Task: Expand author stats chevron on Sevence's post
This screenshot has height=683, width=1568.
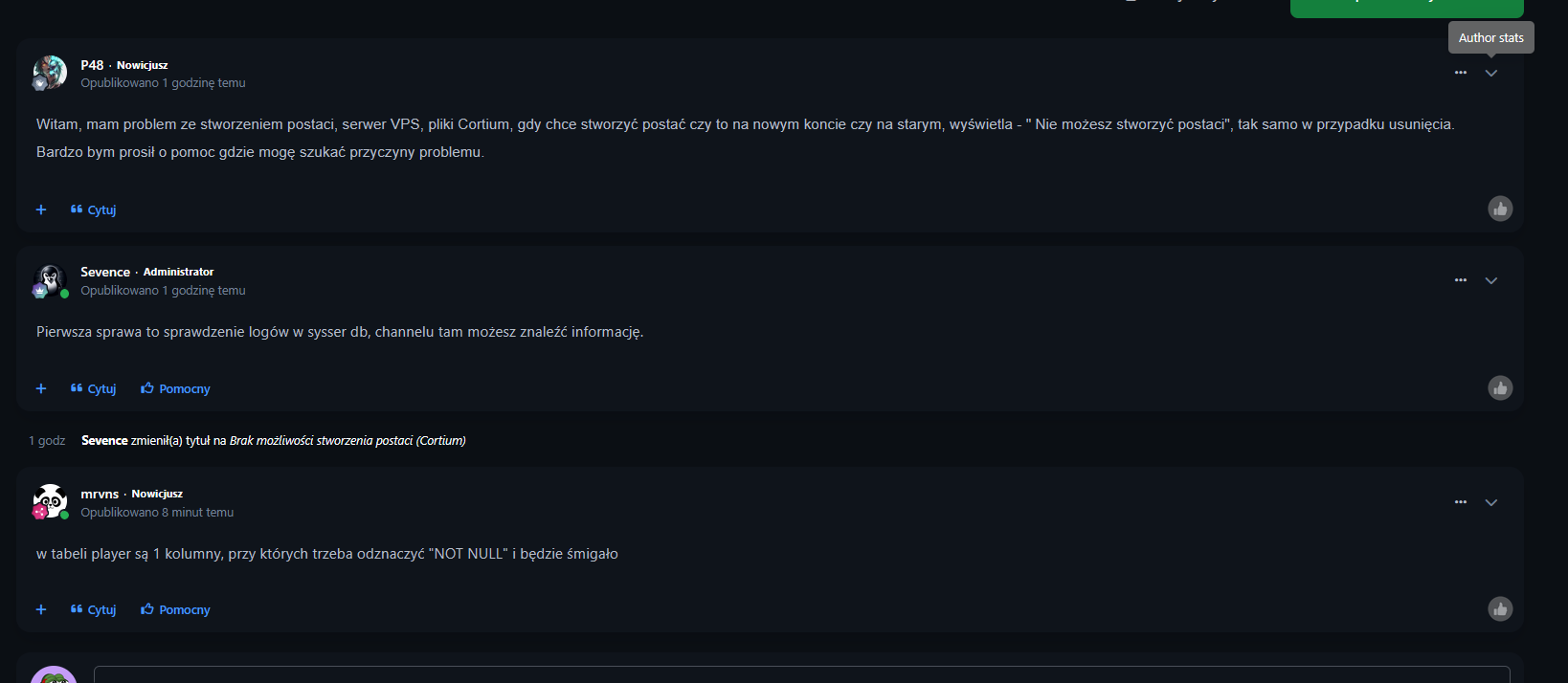Action: click(x=1491, y=280)
